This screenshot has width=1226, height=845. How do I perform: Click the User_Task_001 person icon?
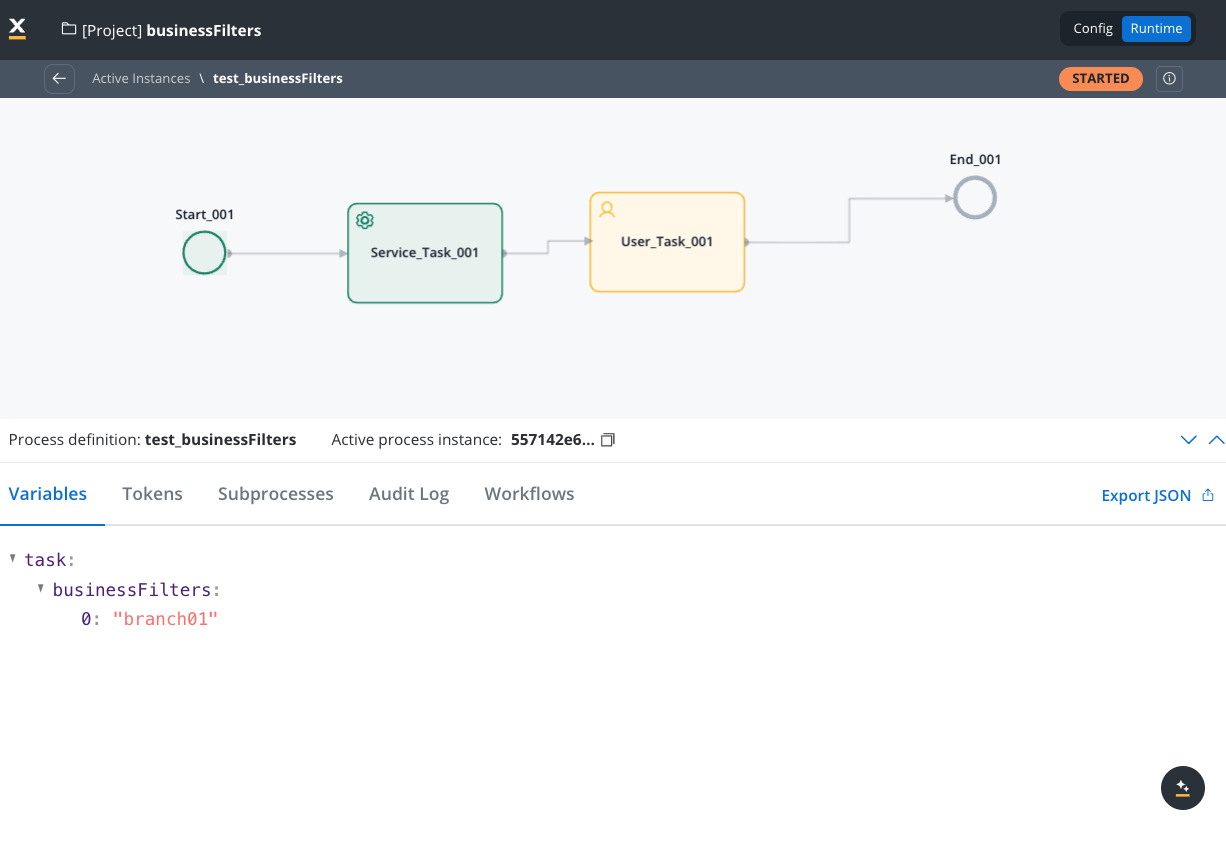click(606, 209)
